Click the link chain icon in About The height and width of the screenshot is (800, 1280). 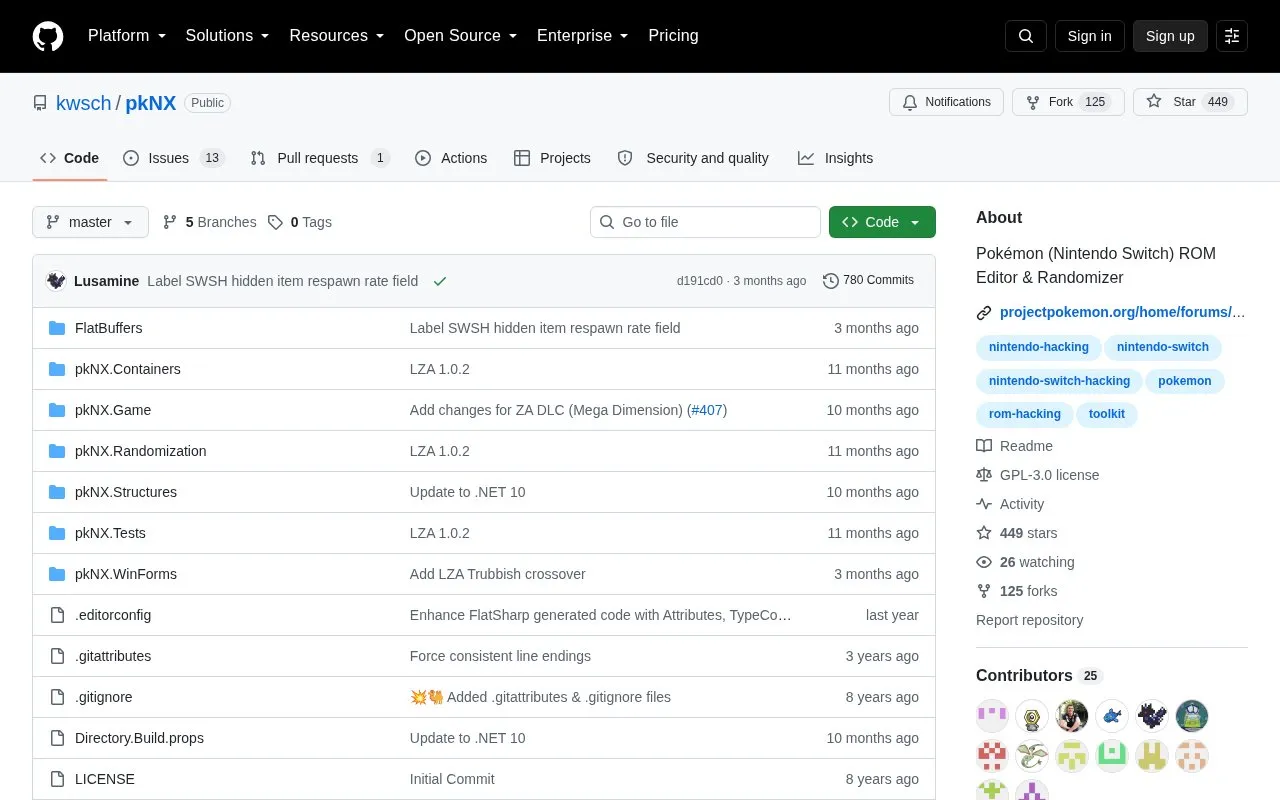pyautogui.click(x=984, y=312)
